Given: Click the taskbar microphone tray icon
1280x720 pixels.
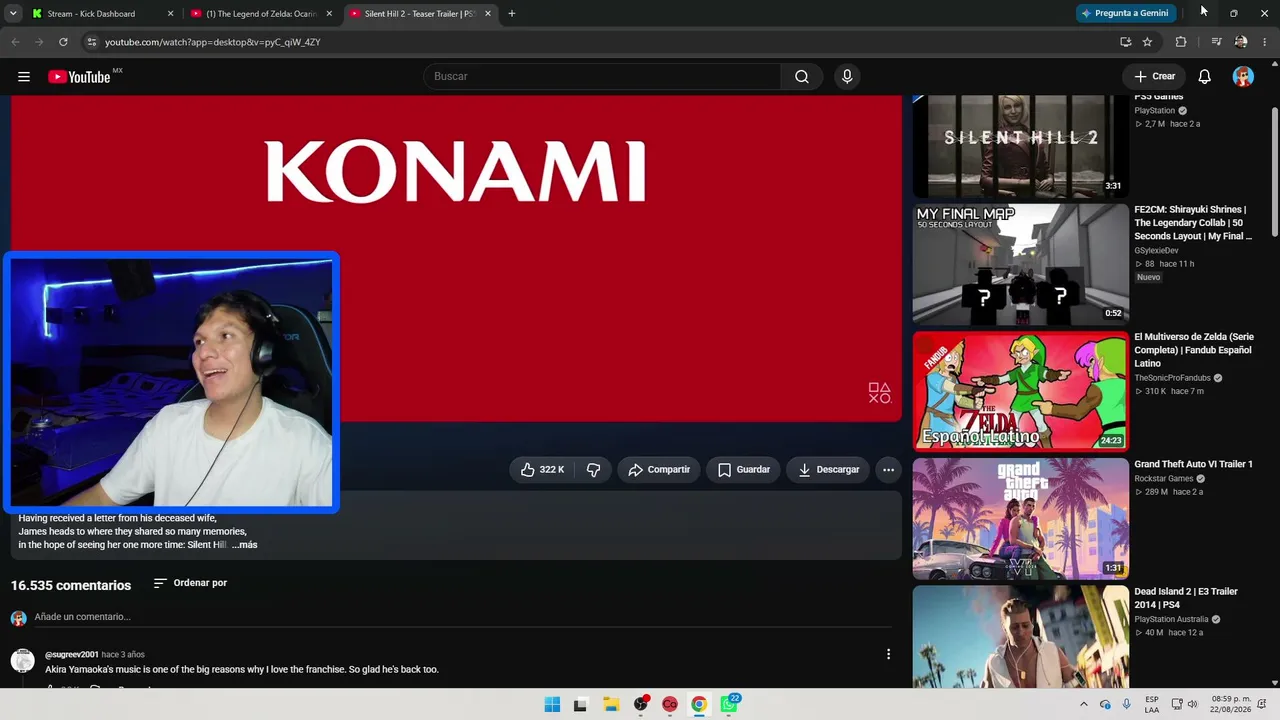Looking at the screenshot, I should (x=1127, y=705).
